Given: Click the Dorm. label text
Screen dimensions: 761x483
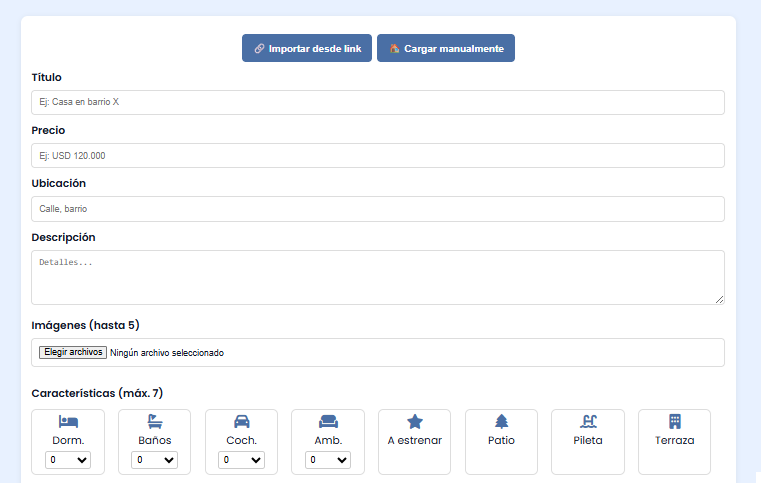Looking at the screenshot, I should point(68,440).
